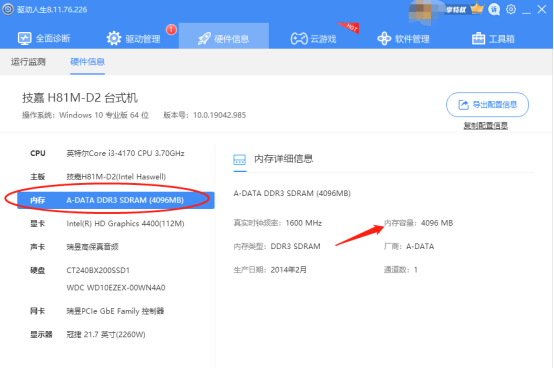Click the software management flower icon
The image size is (554, 369).
point(384,38)
